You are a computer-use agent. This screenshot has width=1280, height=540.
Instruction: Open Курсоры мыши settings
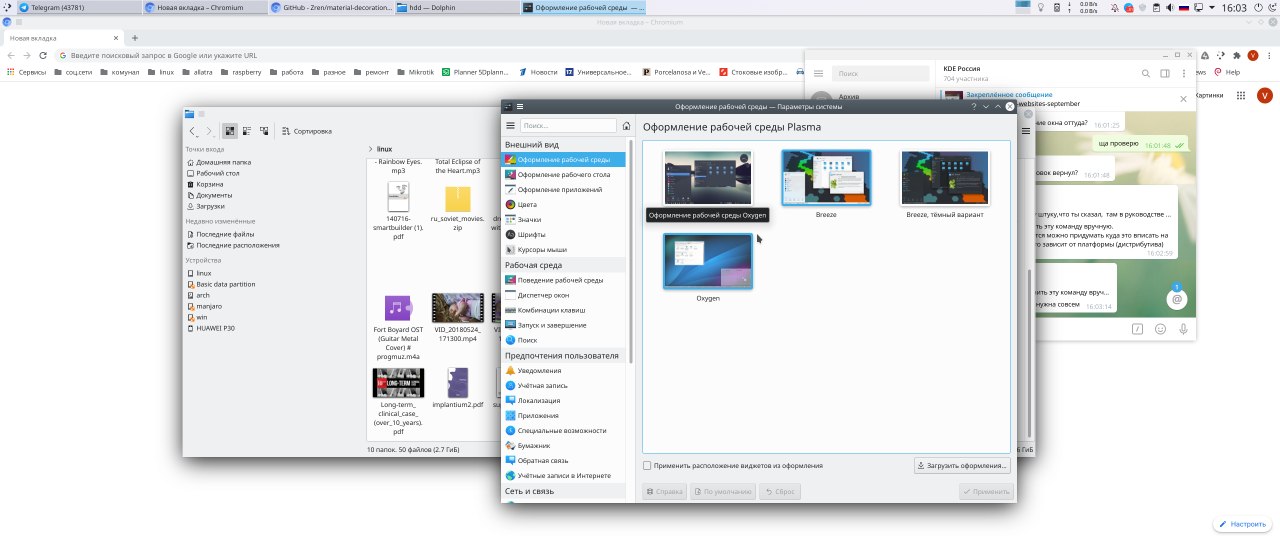coord(565,249)
